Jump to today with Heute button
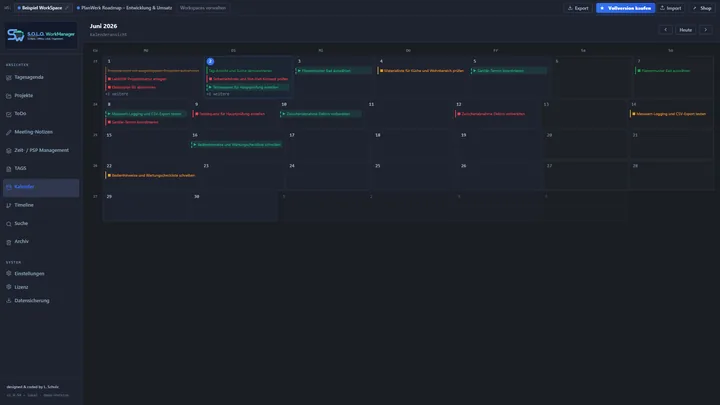 (x=686, y=30)
